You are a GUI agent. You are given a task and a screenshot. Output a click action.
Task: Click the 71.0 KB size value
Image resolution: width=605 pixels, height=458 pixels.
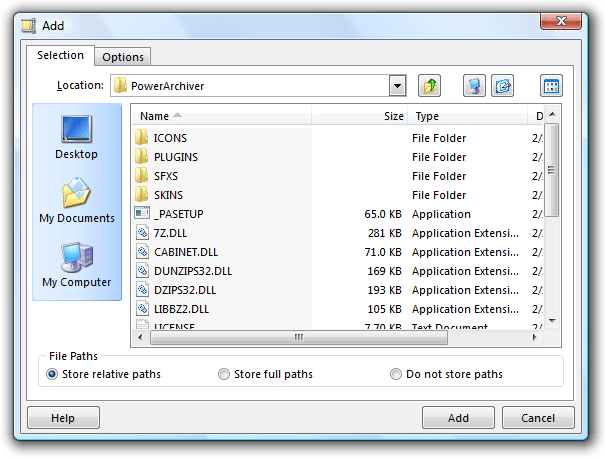(383, 252)
